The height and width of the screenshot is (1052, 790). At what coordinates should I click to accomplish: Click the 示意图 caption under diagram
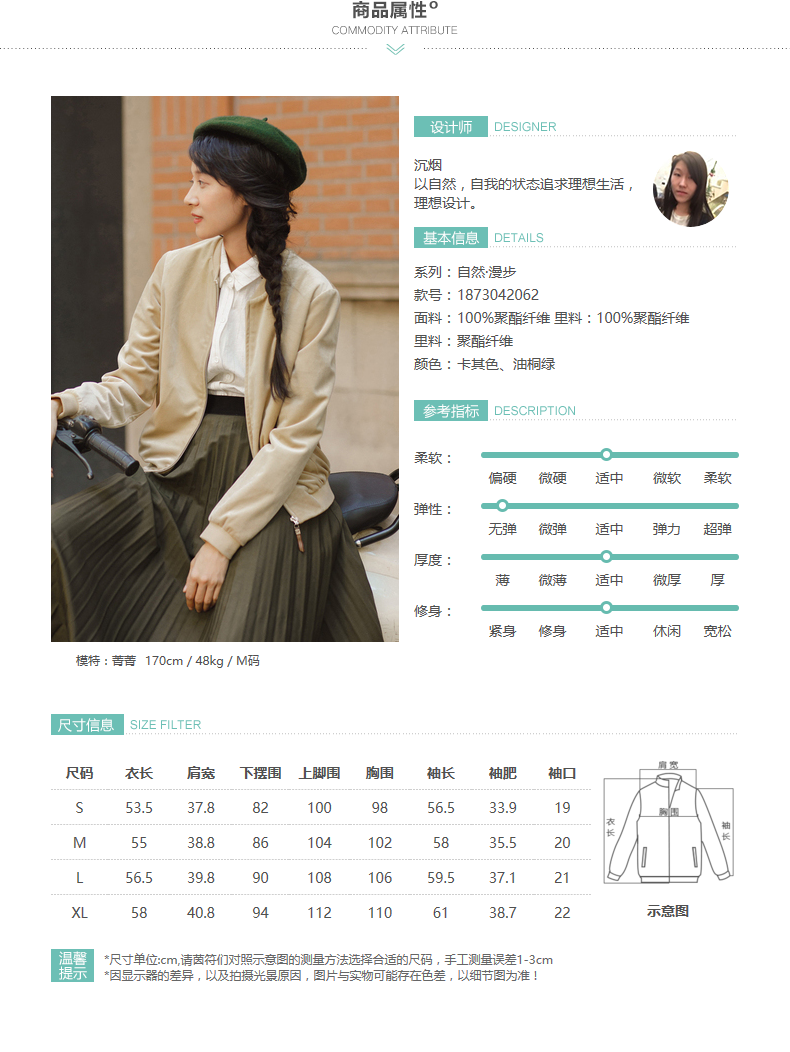668,911
